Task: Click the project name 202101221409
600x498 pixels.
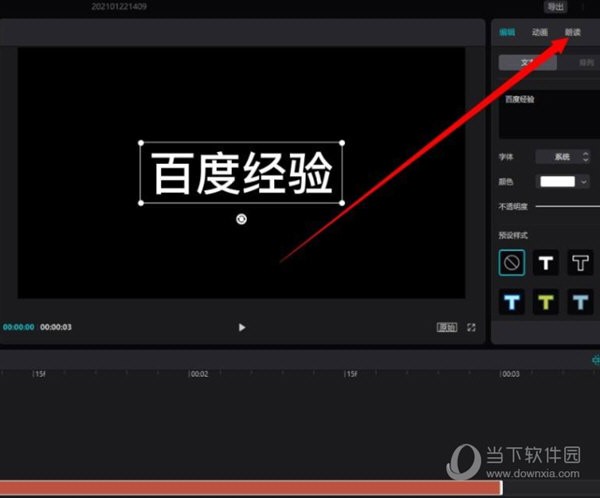Action: (x=119, y=6)
